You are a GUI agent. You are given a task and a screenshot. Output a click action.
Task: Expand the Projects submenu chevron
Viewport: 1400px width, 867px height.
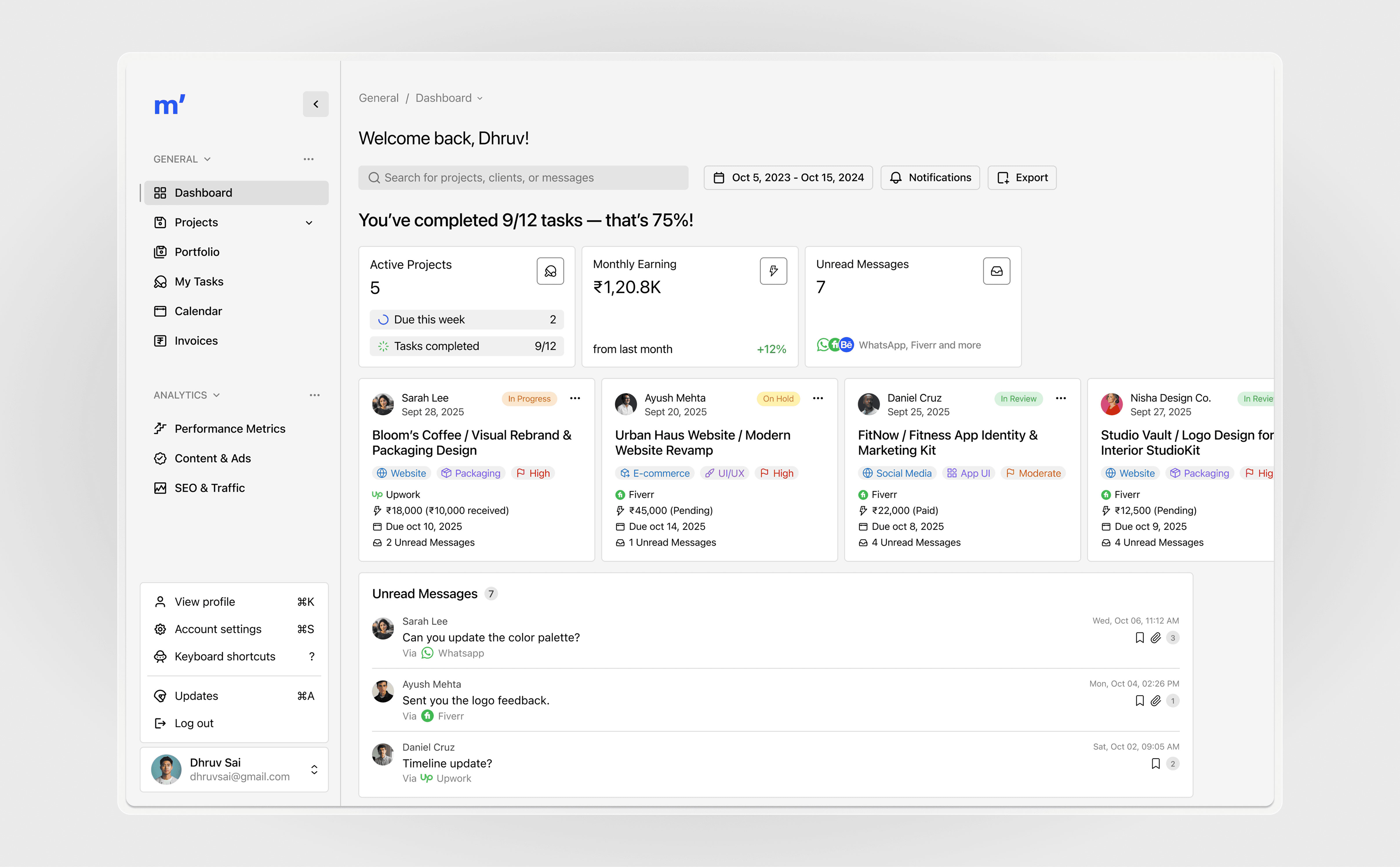point(309,223)
